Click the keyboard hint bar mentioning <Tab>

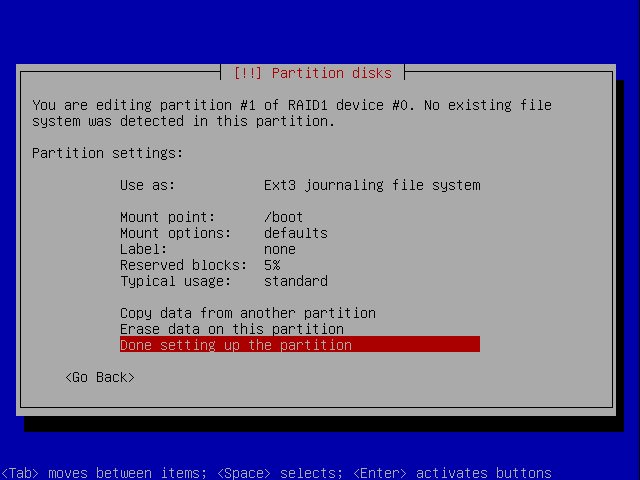pos(276,473)
